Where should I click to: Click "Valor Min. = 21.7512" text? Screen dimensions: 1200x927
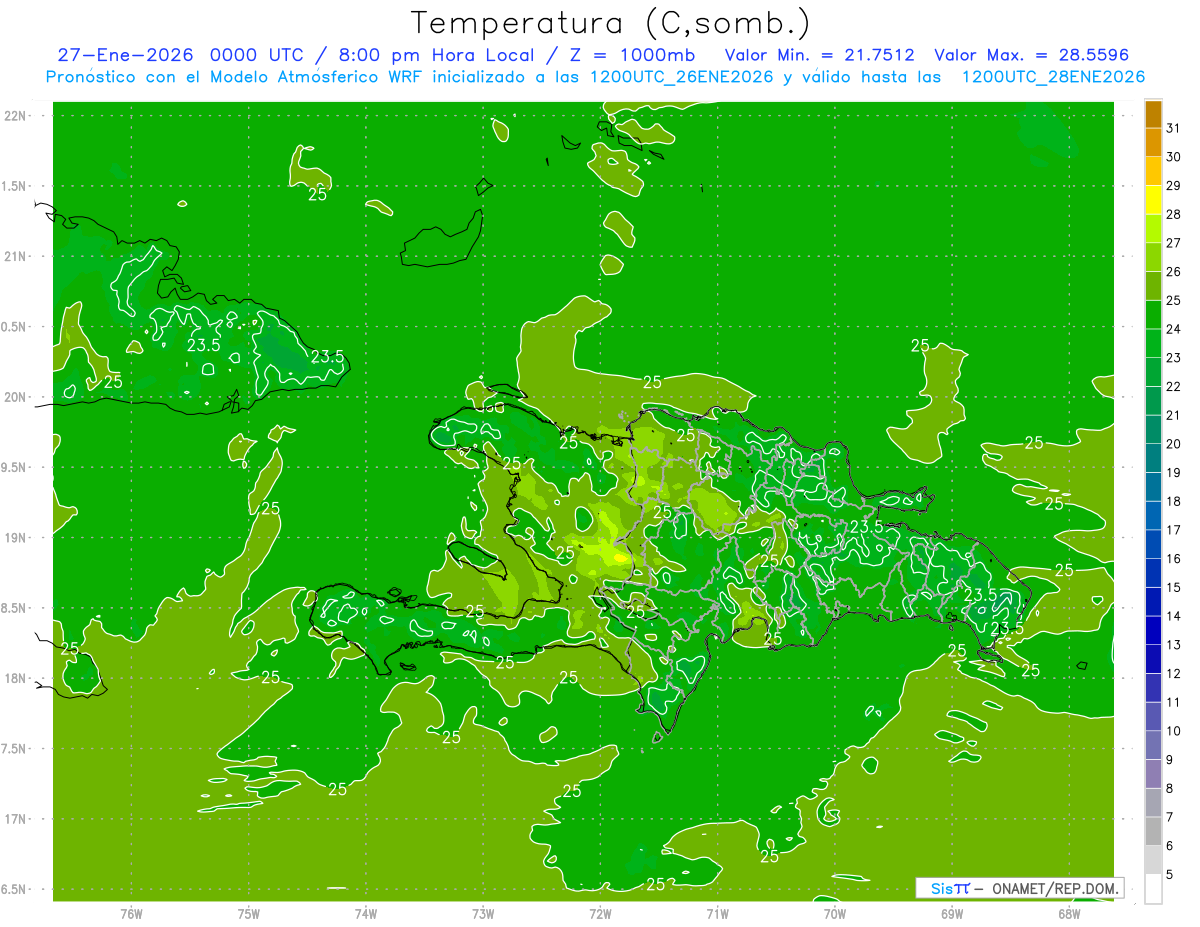tap(819, 55)
